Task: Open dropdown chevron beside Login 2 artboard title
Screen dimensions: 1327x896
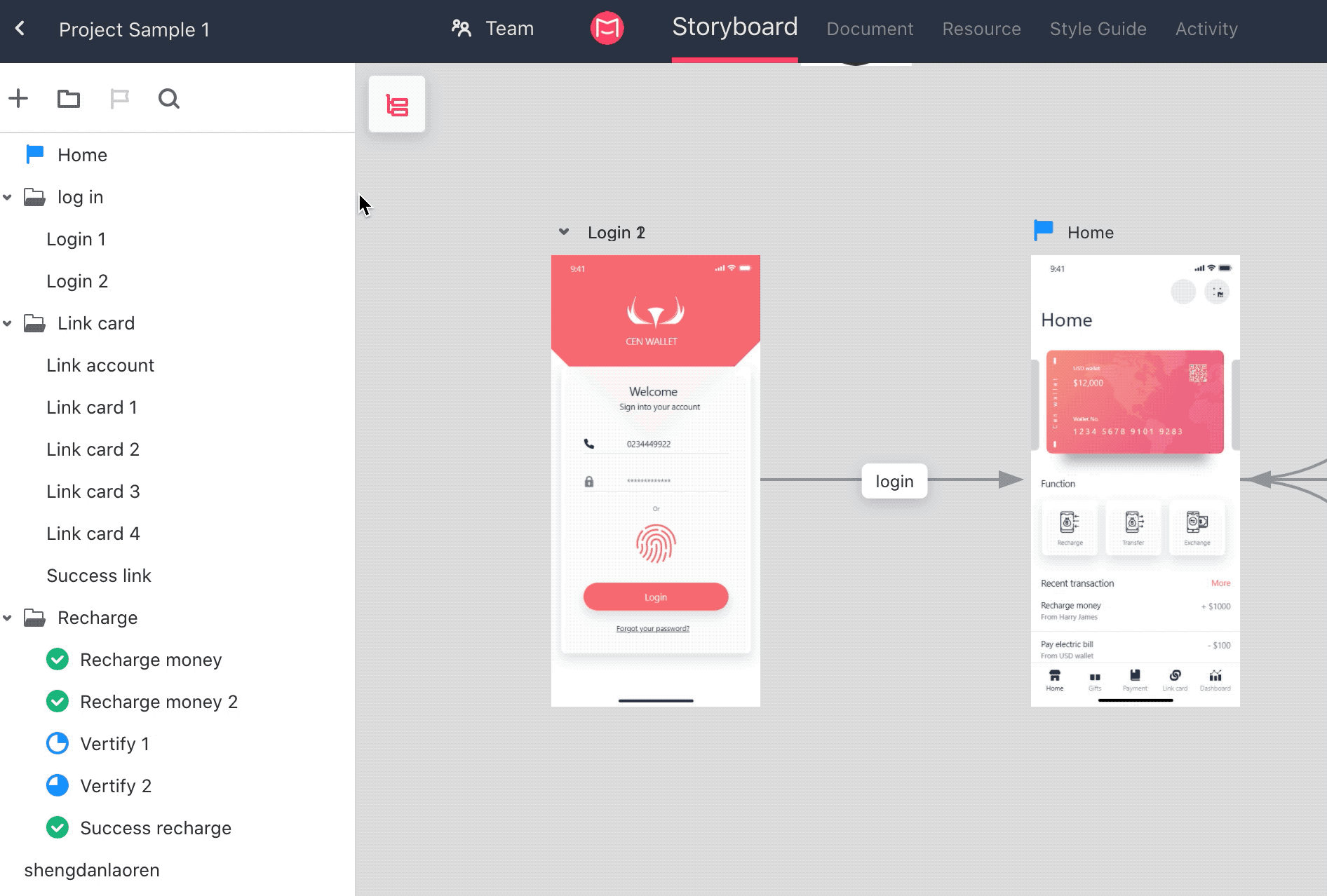Action: tap(564, 231)
